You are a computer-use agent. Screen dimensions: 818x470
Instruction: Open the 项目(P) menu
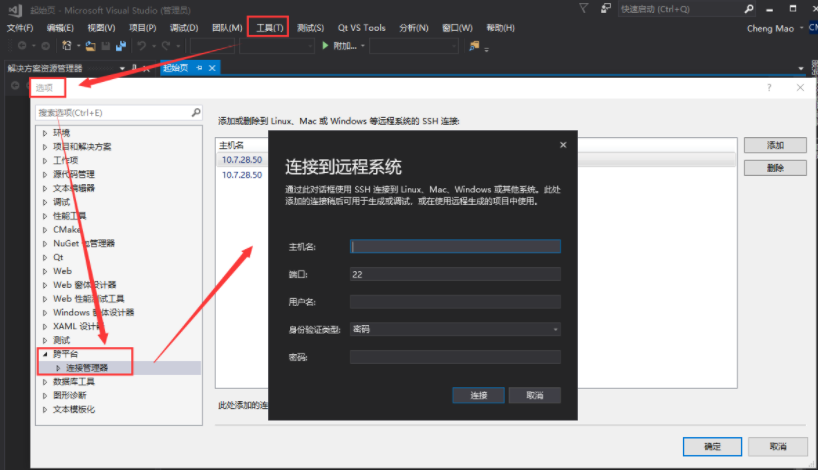tap(142, 28)
